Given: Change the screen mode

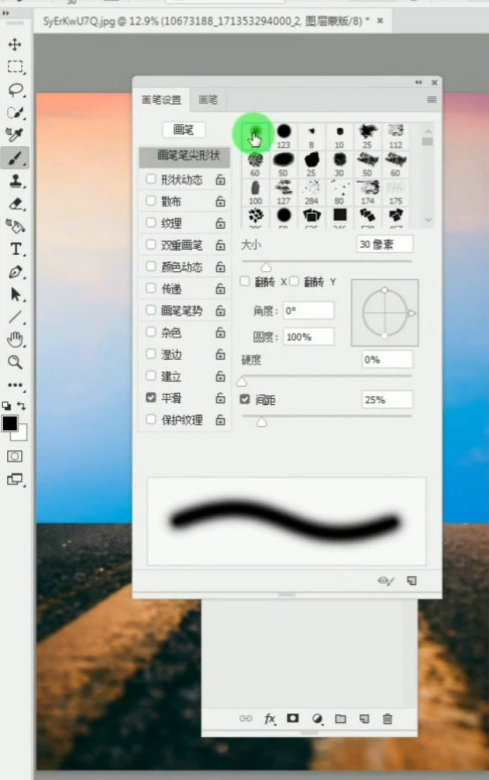Looking at the screenshot, I should pyautogui.click(x=15, y=480).
